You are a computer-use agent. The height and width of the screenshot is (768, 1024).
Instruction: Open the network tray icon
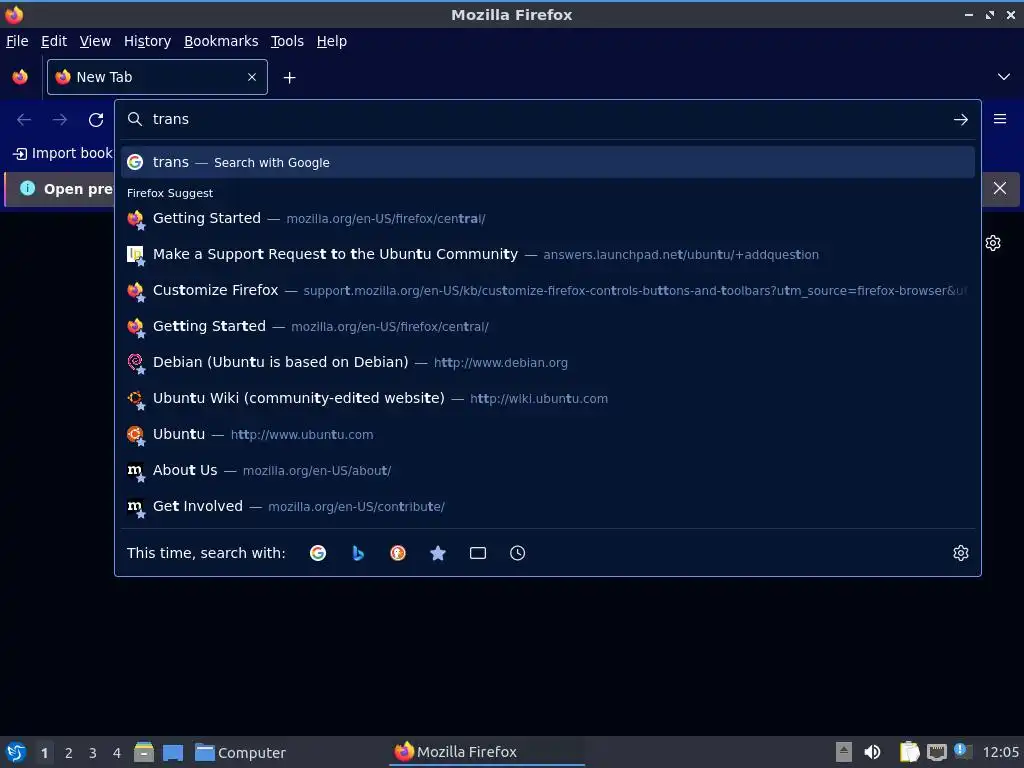936,752
